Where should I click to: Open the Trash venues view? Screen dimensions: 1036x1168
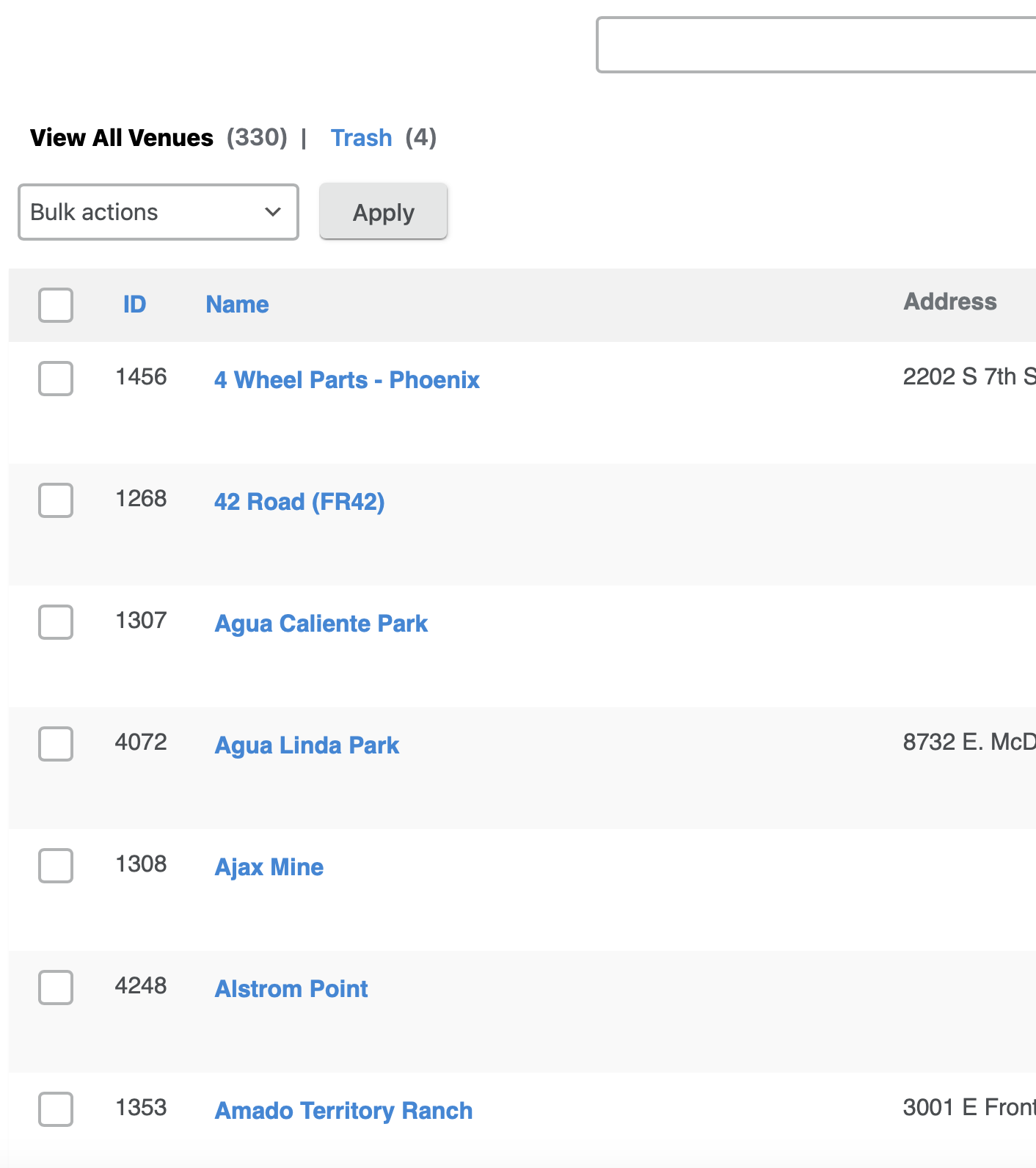[x=361, y=138]
